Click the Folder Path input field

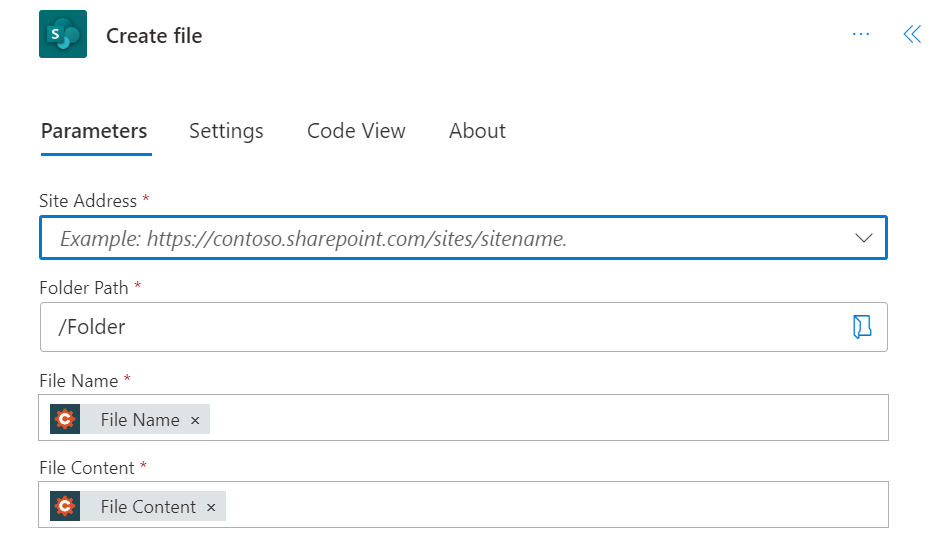464,327
